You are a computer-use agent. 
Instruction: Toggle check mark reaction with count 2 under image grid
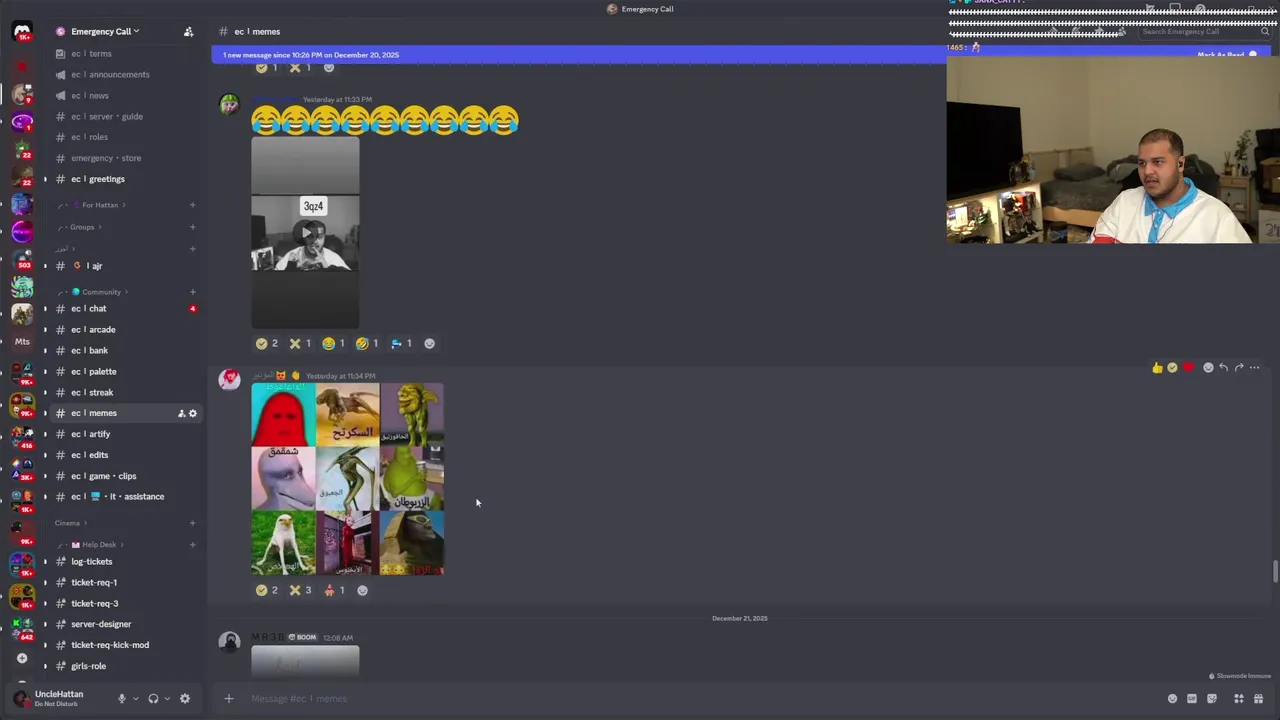click(x=267, y=590)
